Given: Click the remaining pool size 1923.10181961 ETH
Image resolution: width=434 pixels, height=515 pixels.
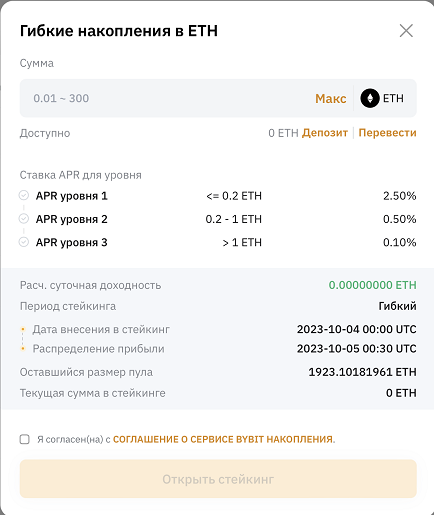Looking at the screenshot, I should coord(362,372).
